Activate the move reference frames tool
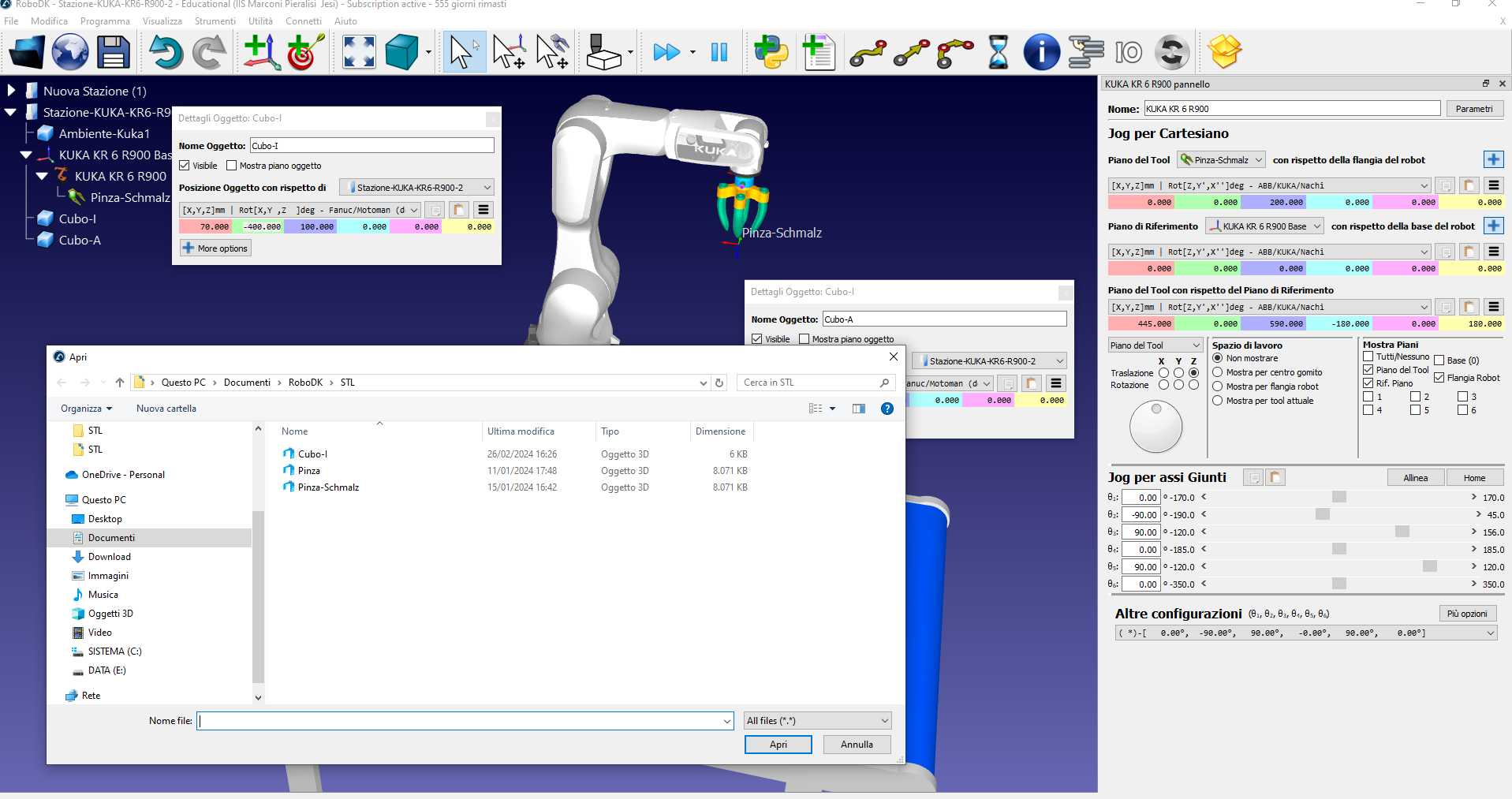 click(509, 52)
